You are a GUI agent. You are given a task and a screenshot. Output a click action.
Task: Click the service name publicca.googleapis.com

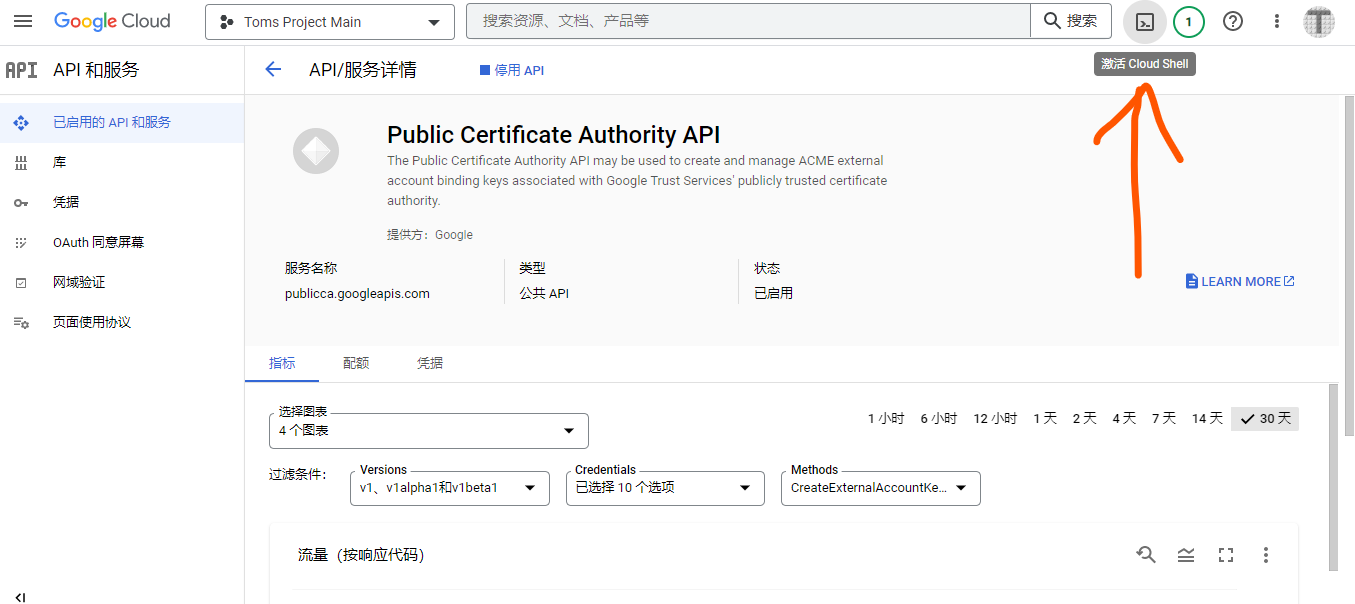(x=357, y=294)
